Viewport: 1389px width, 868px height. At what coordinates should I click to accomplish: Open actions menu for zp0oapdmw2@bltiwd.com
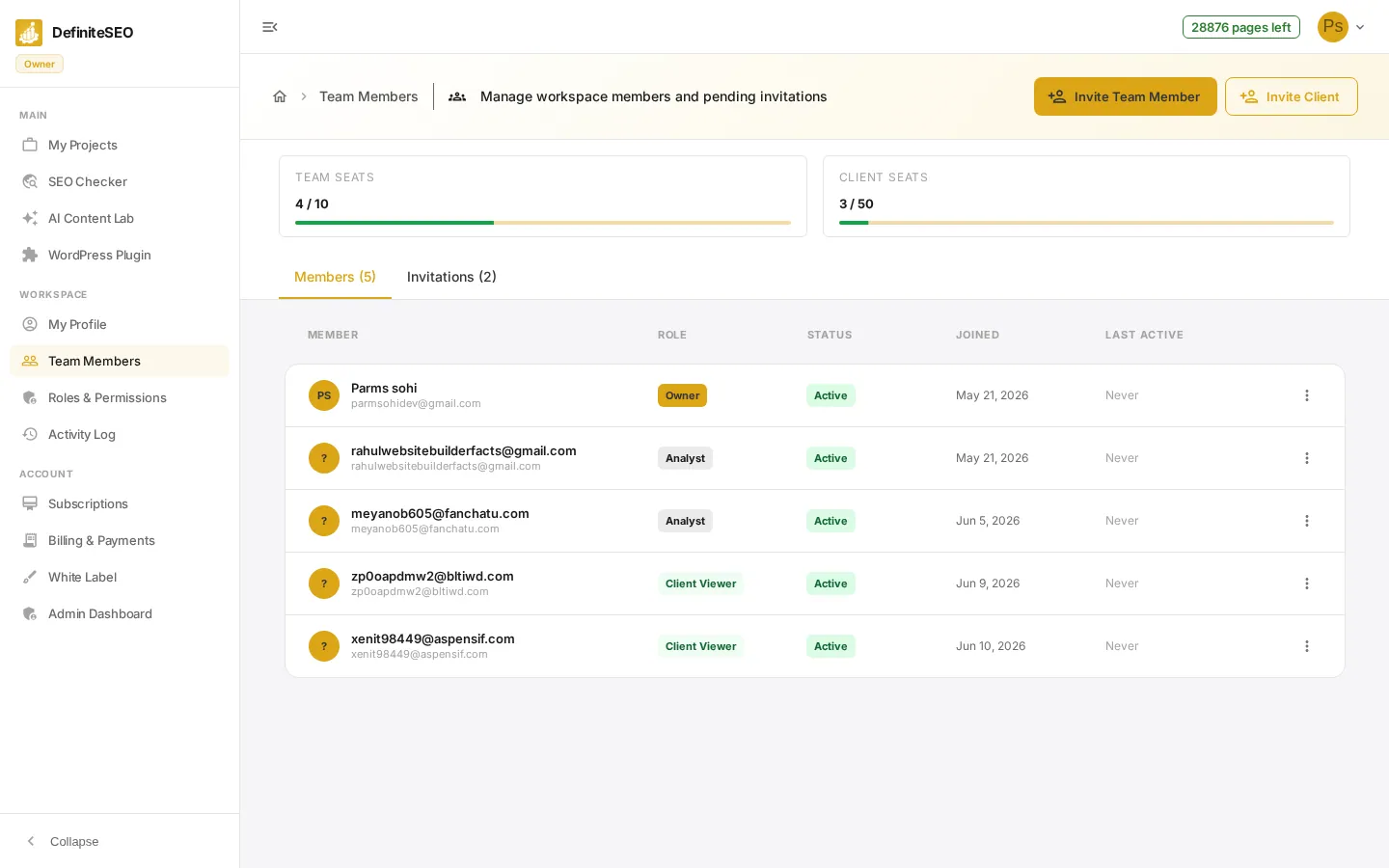click(1307, 583)
